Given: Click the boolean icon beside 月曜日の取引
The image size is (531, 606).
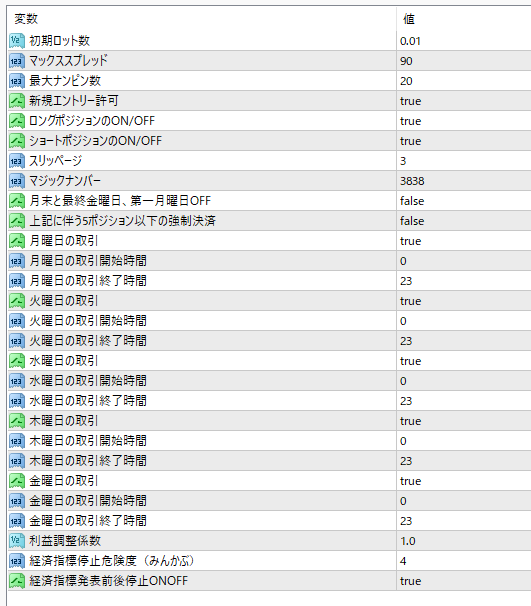Looking at the screenshot, I should [17, 241].
